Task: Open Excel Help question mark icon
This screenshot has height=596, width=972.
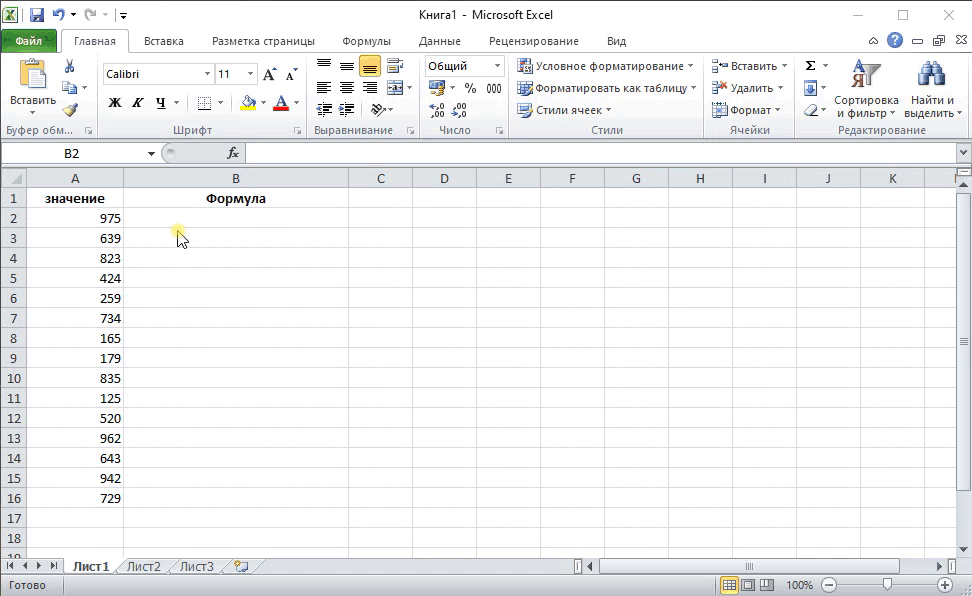Action: click(895, 40)
